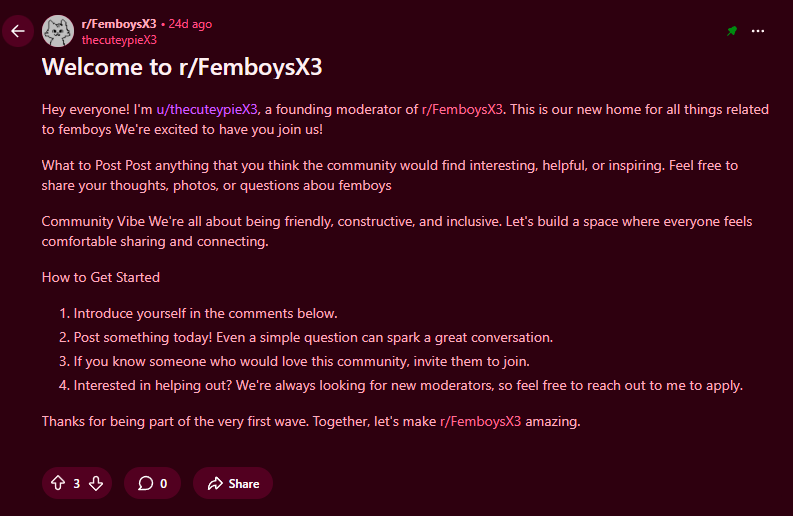Open thecuteypieX3 author profile under subreddit name
The width and height of the screenshot is (793, 516).
point(119,40)
